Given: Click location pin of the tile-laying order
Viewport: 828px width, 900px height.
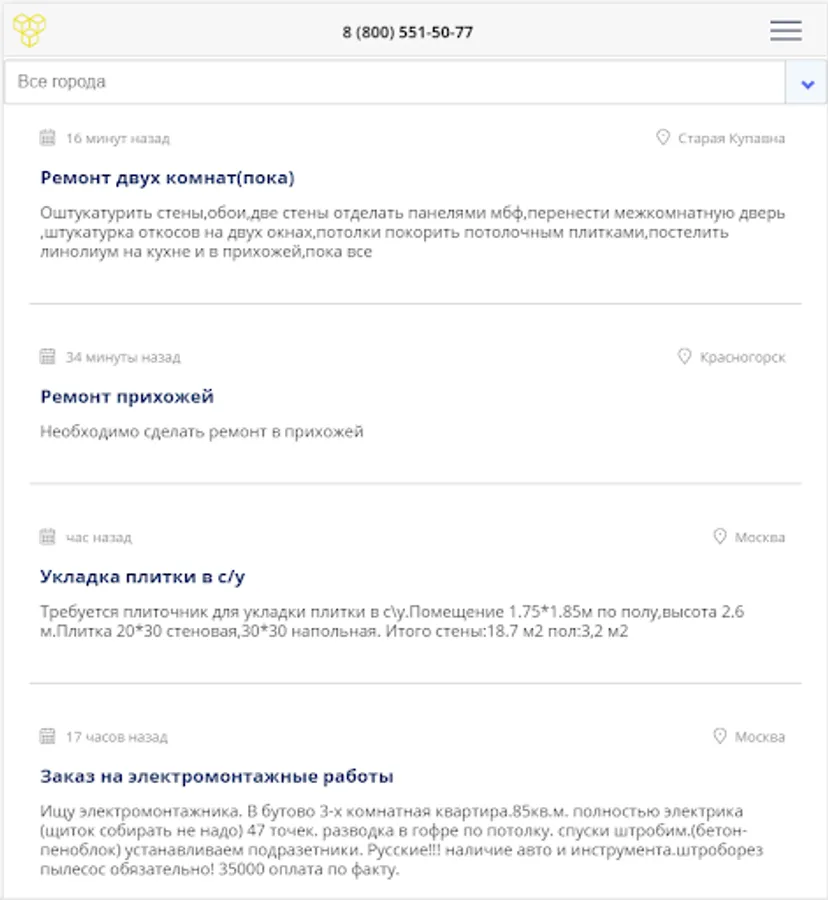Looking at the screenshot, I should pos(719,537).
